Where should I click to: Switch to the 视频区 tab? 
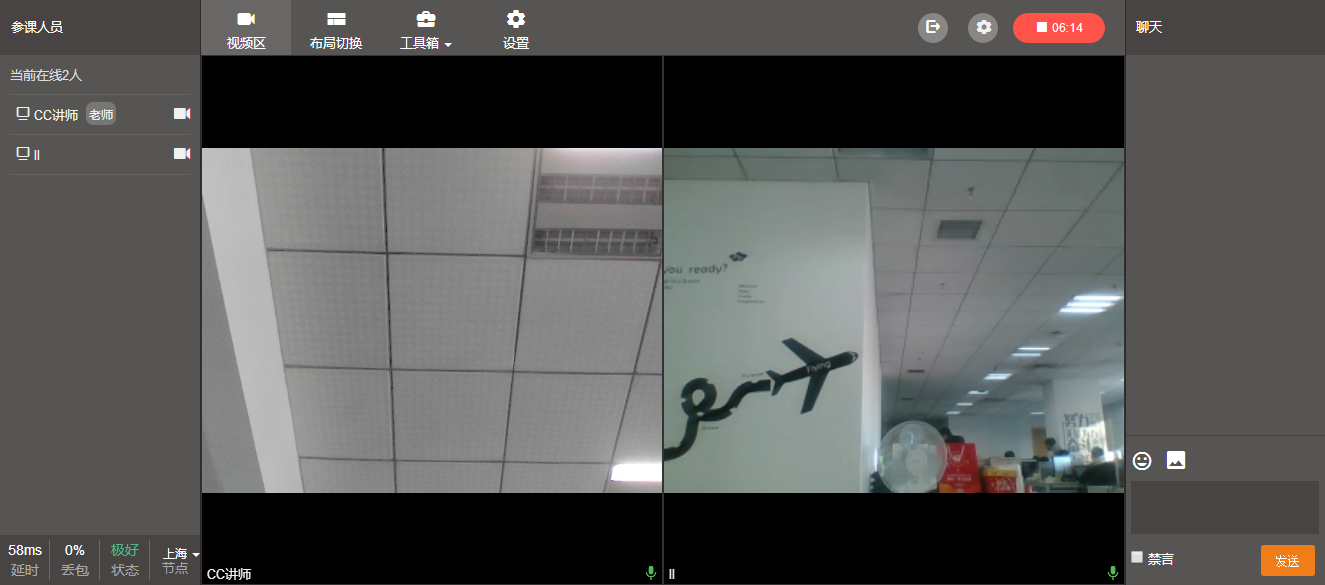coord(246,28)
